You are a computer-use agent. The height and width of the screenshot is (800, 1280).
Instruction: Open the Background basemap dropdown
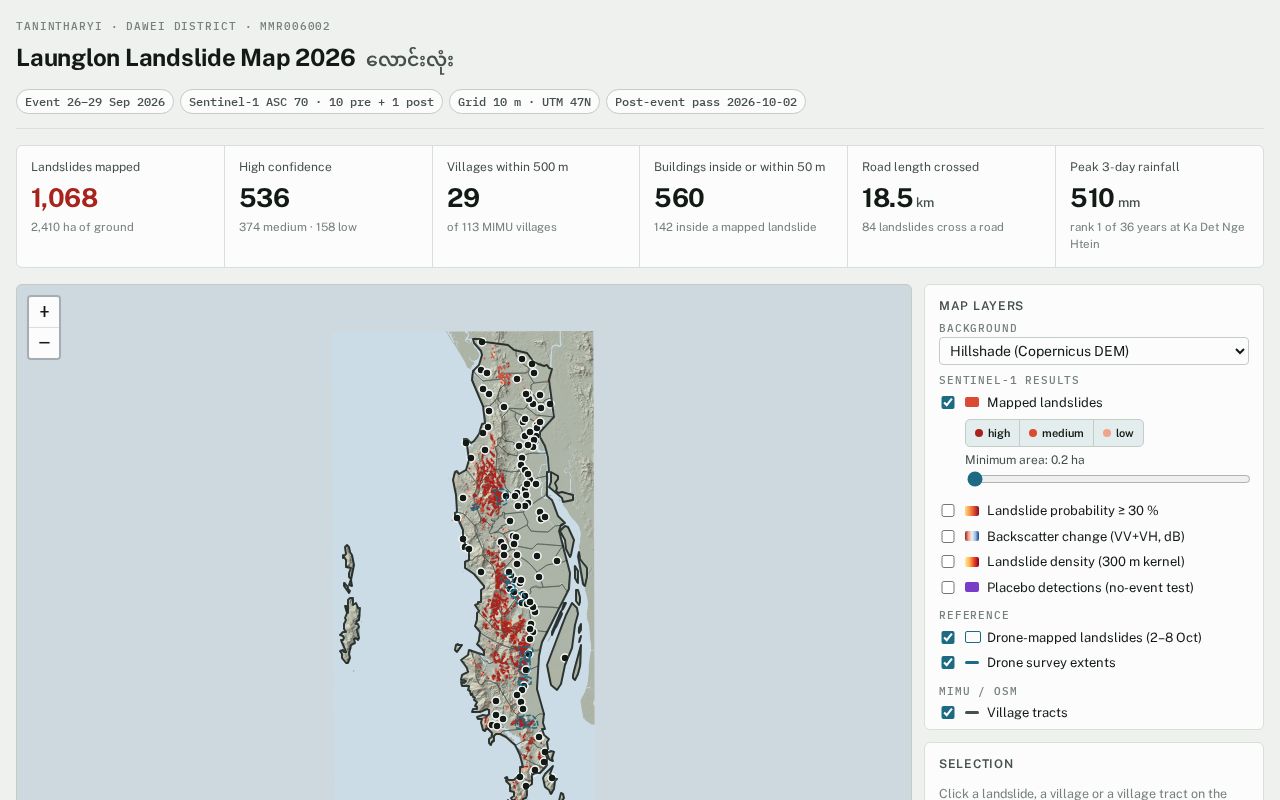tap(1094, 351)
